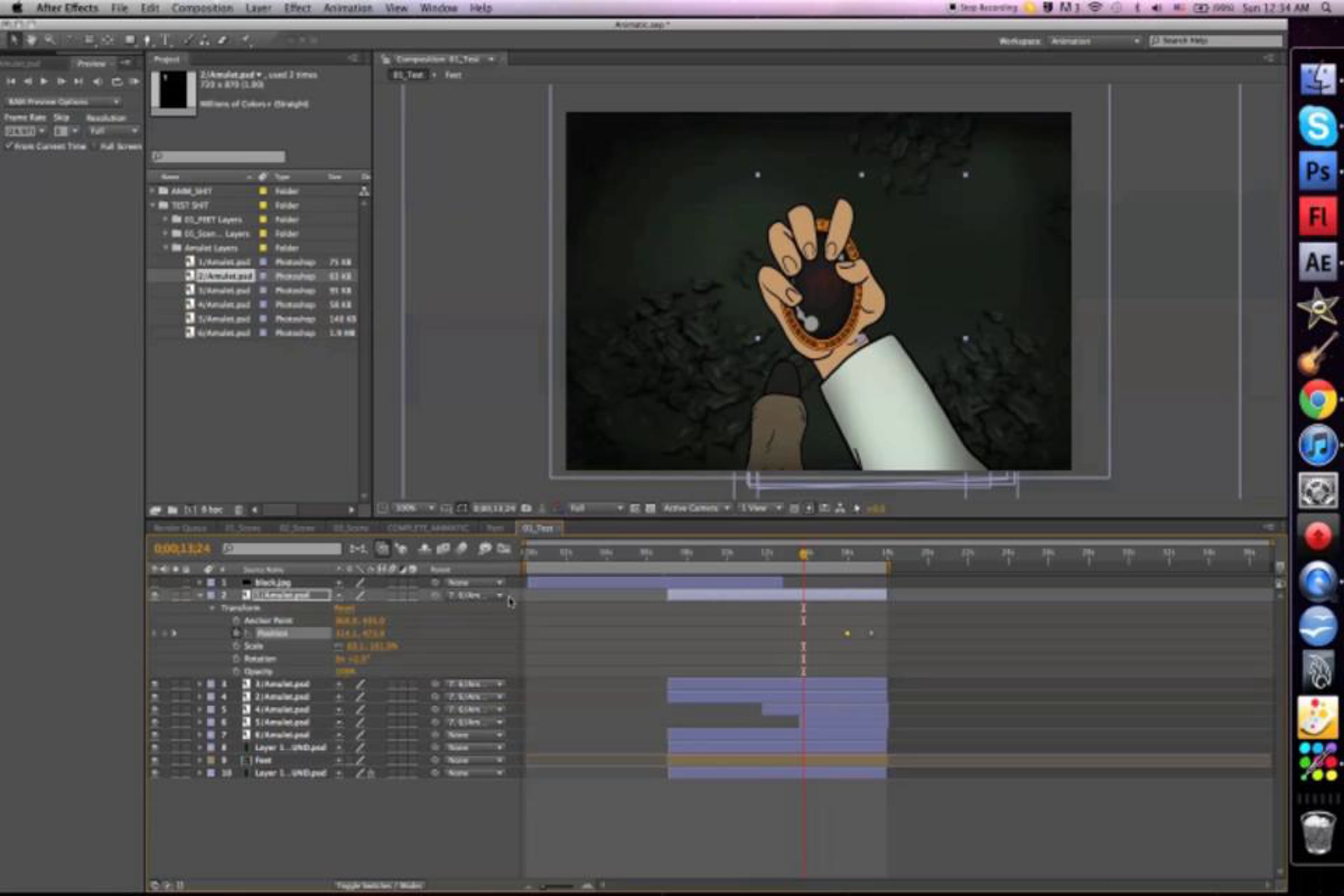Launch Flash from the Dock
Image resolution: width=1344 pixels, height=896 pixels.
1317,217
